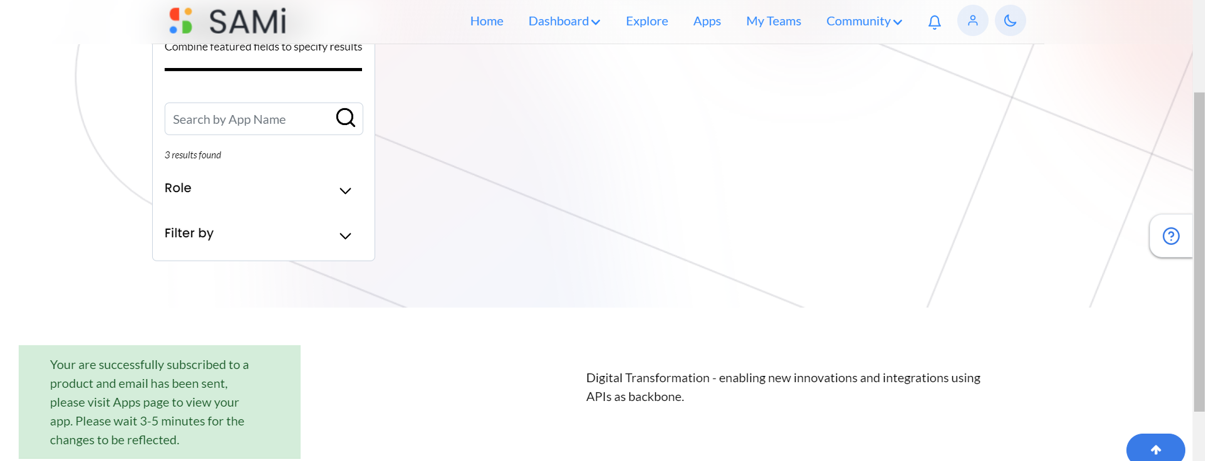Click the Digital Transformation description text

coord(783,387)
